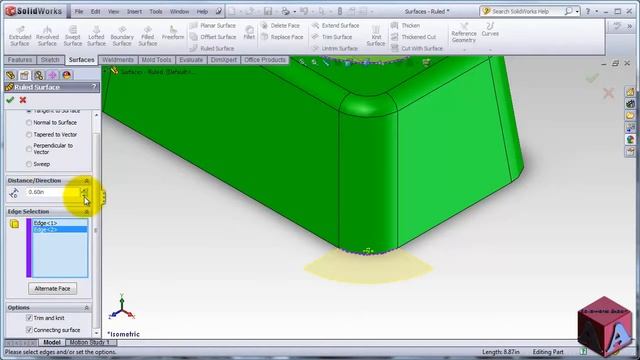640x360 pixels.
Task: Click the Ruled Surface tool in ribbon
Action: click(x=212, y=48)
